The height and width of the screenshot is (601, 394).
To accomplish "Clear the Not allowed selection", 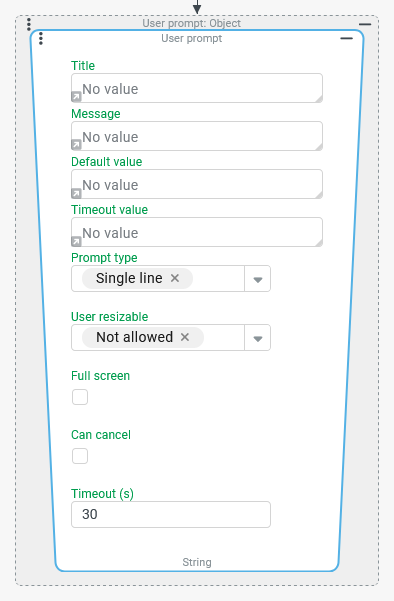I will coord(185,337).
